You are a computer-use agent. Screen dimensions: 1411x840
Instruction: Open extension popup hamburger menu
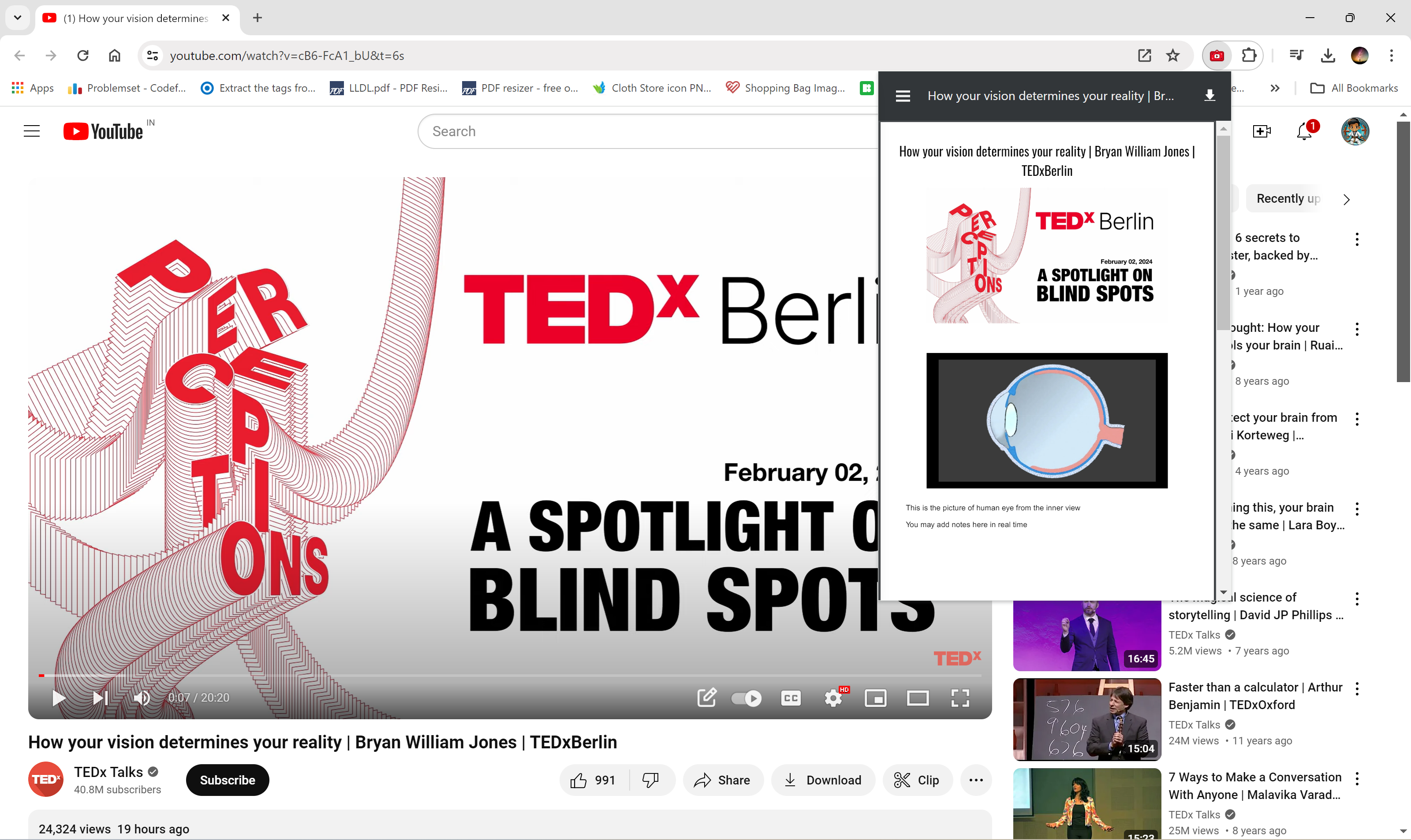(x=903, y=96)
